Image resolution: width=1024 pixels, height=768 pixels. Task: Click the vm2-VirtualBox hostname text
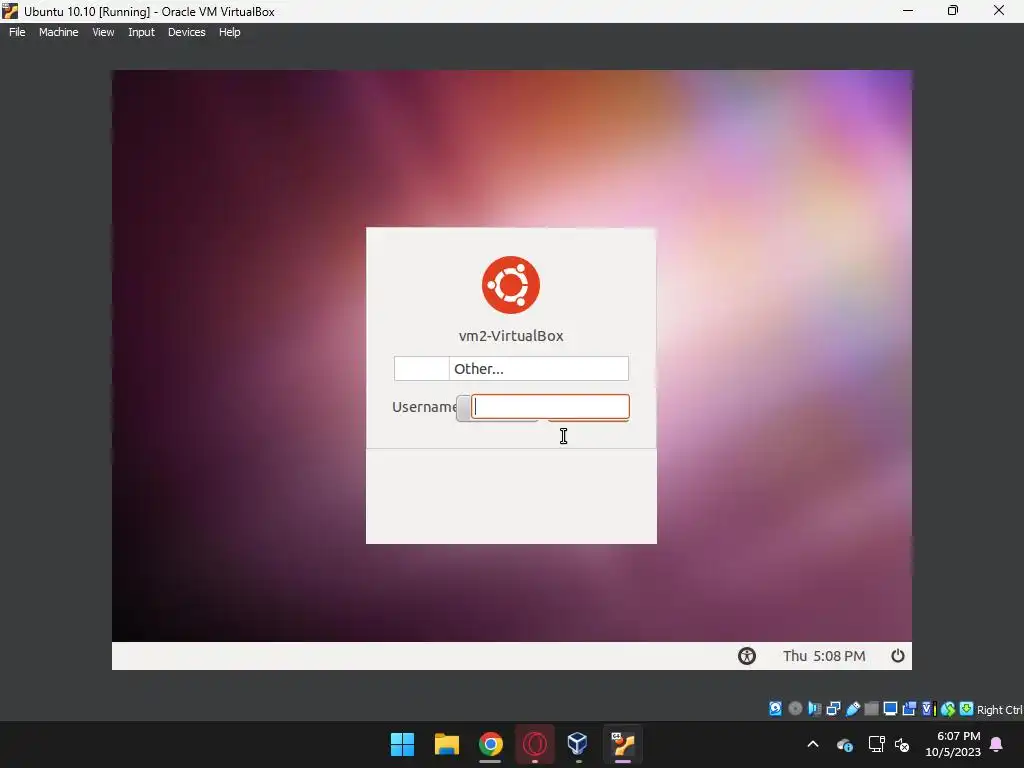point(511,336)
